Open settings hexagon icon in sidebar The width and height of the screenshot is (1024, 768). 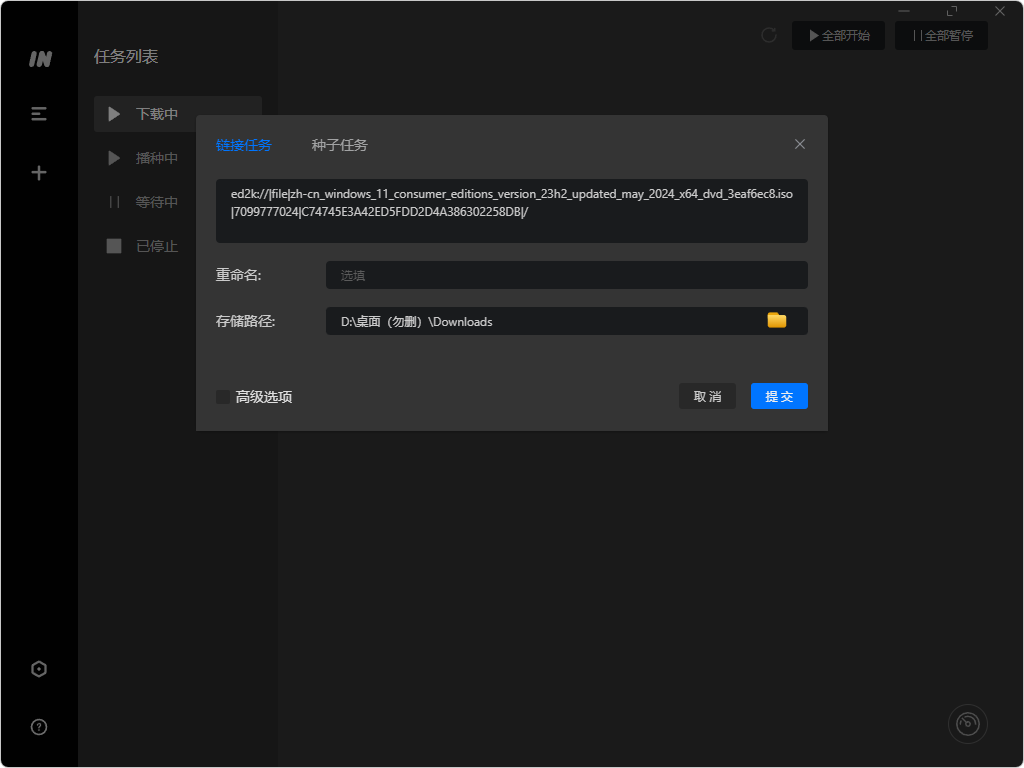pos(39,669)
